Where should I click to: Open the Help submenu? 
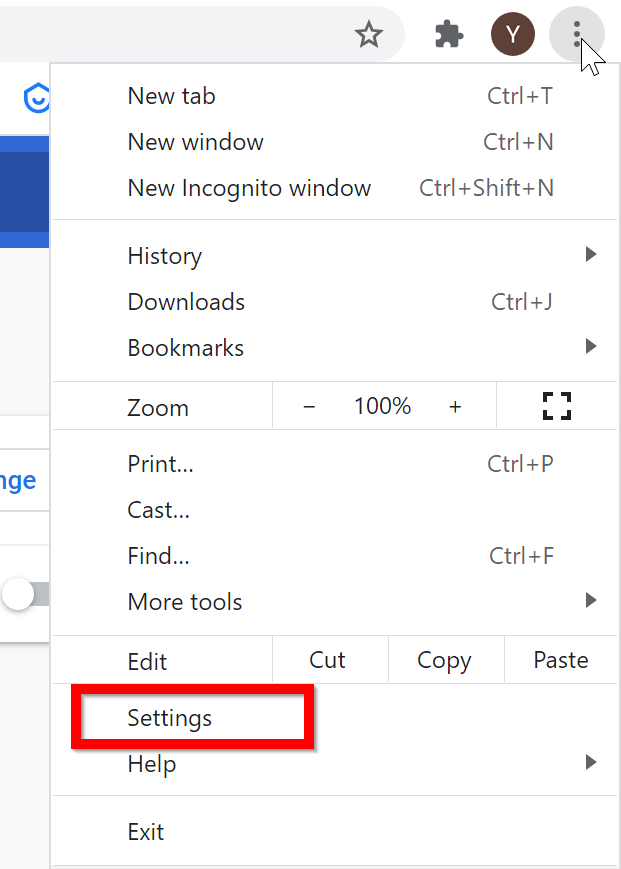590,764
